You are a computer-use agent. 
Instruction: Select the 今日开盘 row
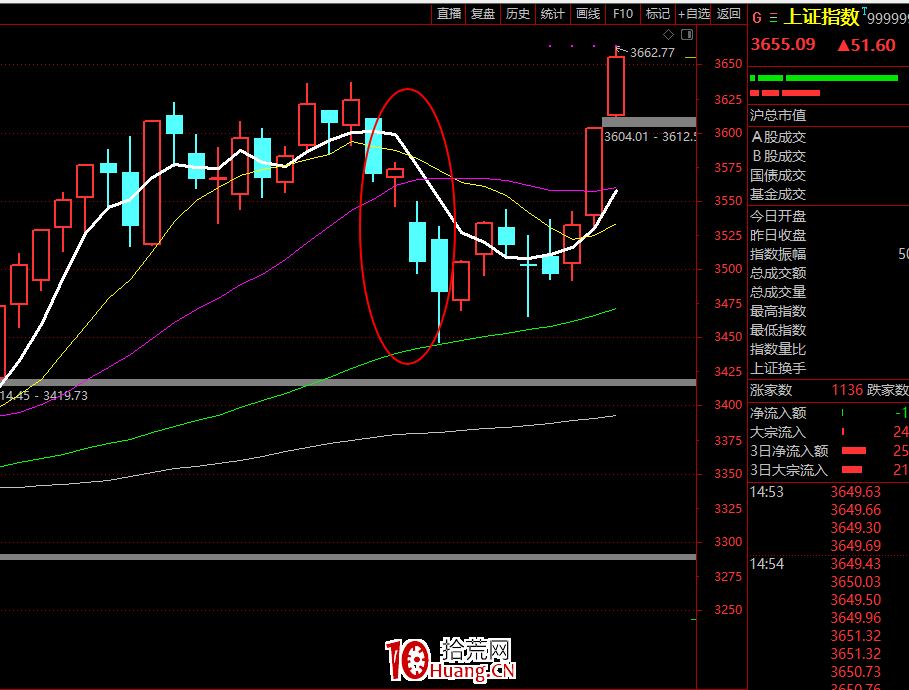829,216
